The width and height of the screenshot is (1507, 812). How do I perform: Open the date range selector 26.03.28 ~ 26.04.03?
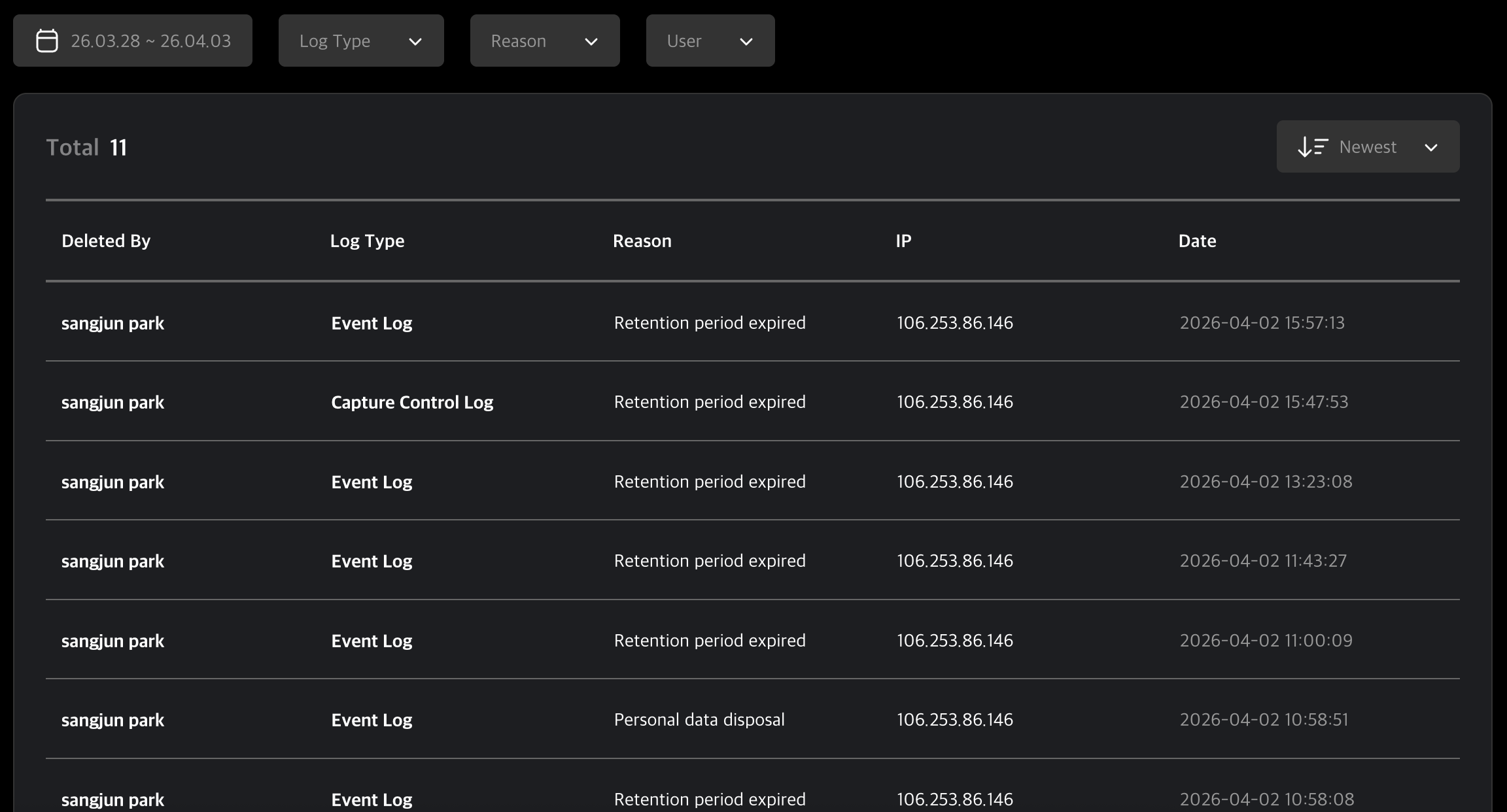(133, 40)
